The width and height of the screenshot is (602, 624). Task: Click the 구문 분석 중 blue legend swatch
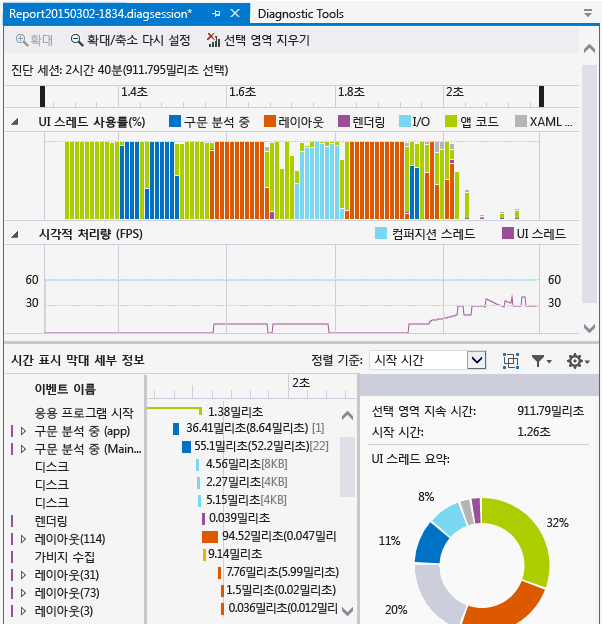pos(175,121)
